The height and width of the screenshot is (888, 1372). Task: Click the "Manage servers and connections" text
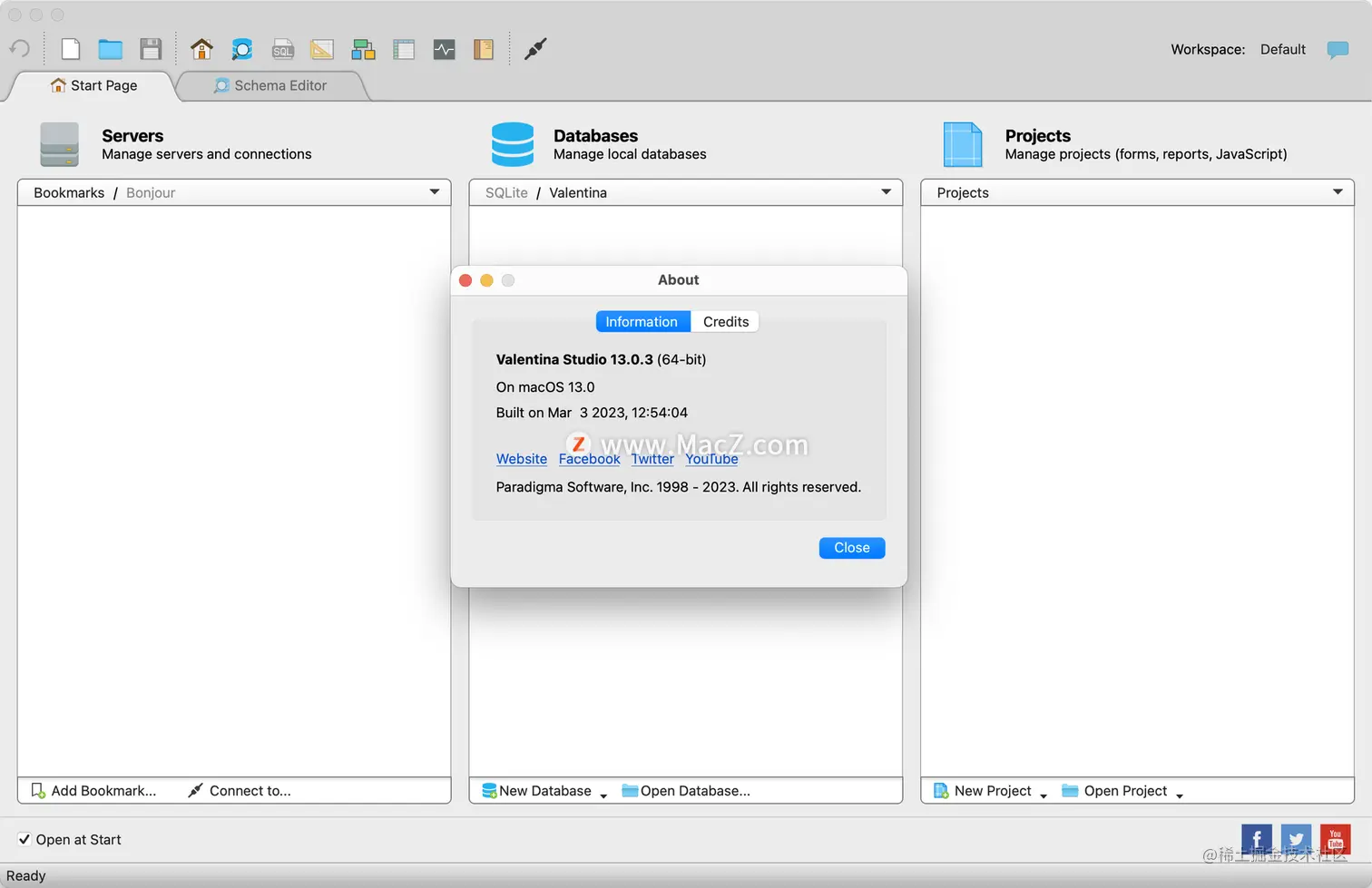(207, 154)
